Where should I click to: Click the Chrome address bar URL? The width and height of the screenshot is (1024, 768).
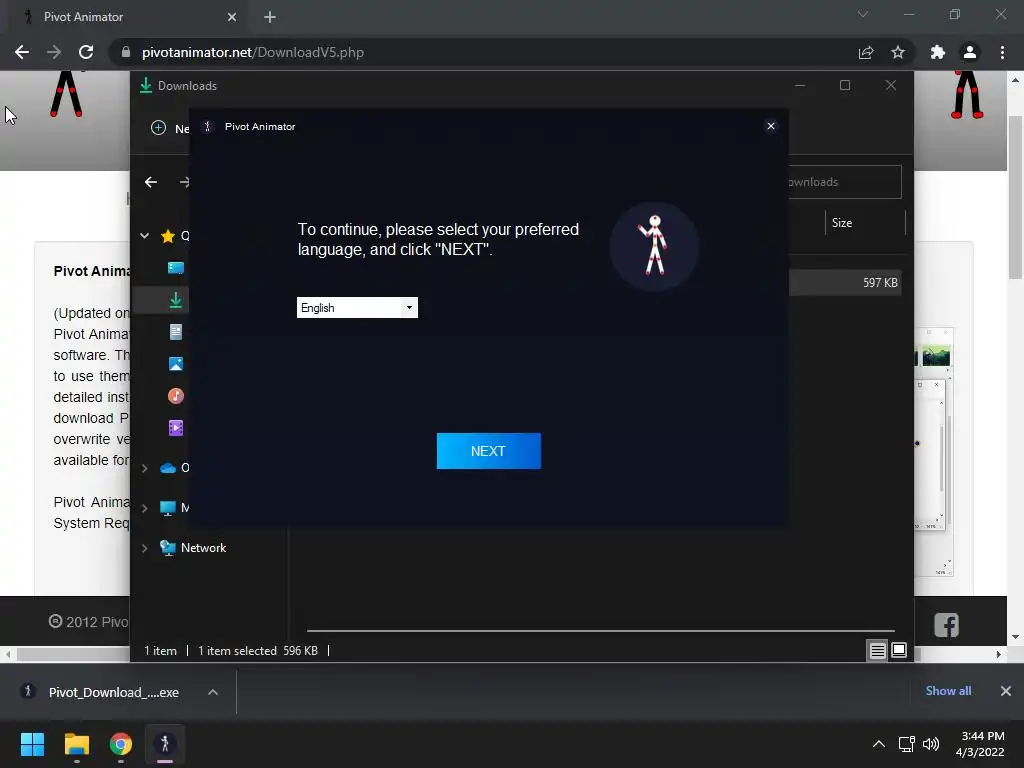(x=253, y=52)
